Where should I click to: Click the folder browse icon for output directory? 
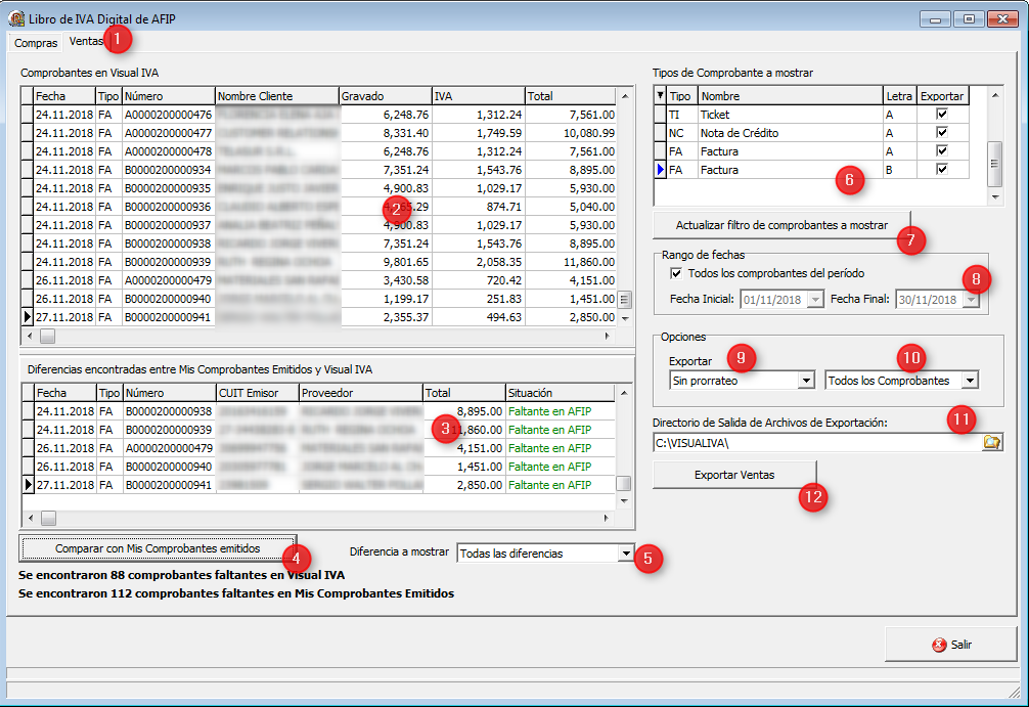click(992, 442)
